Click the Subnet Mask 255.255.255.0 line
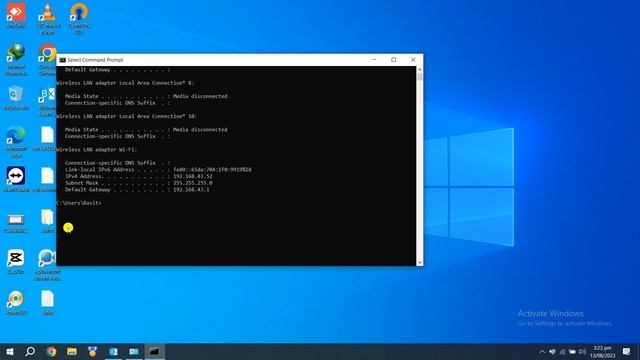 tap(138, 183)
